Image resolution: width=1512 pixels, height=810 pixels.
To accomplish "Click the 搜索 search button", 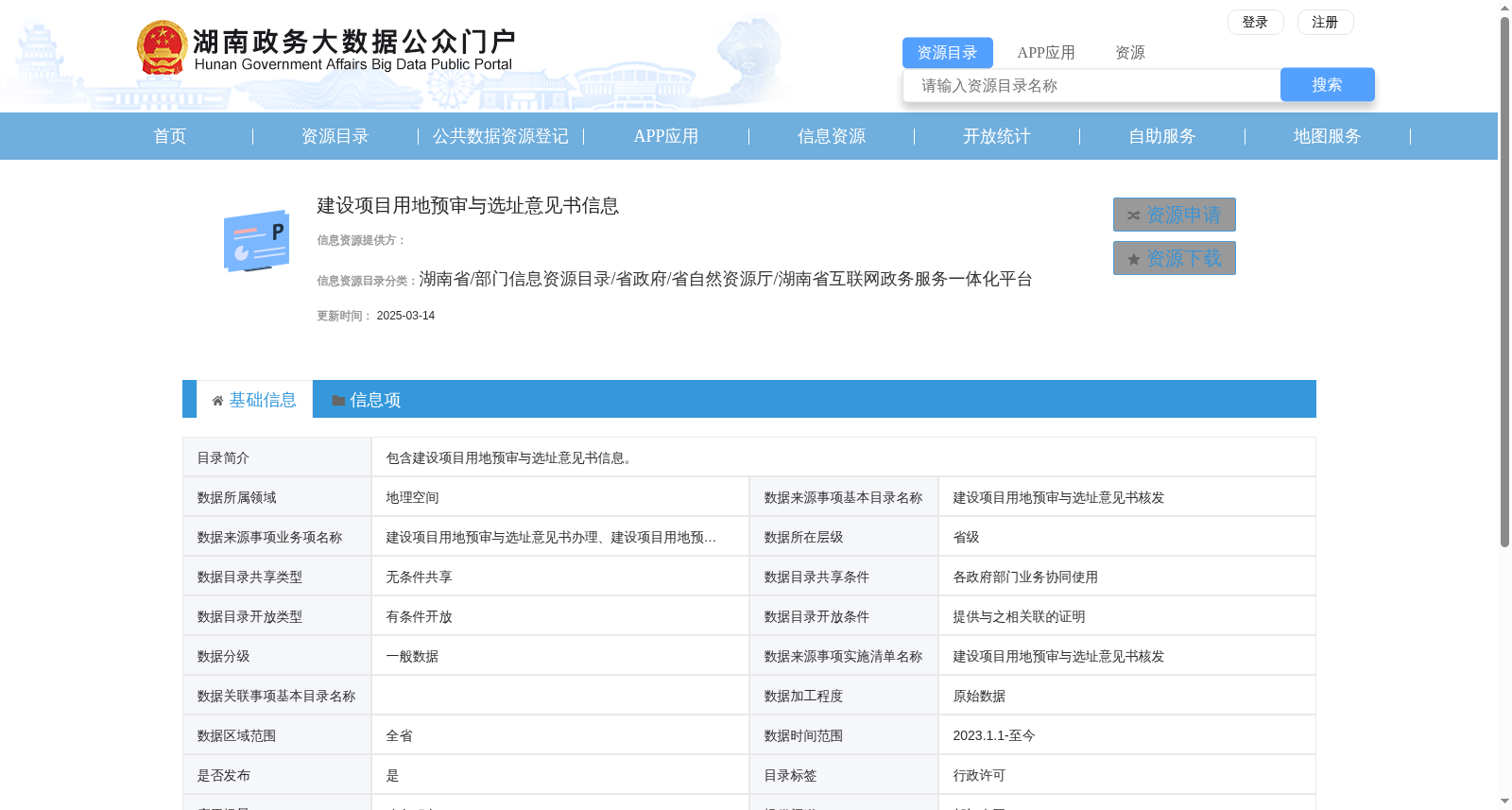I will click(x=1327, y=85).
